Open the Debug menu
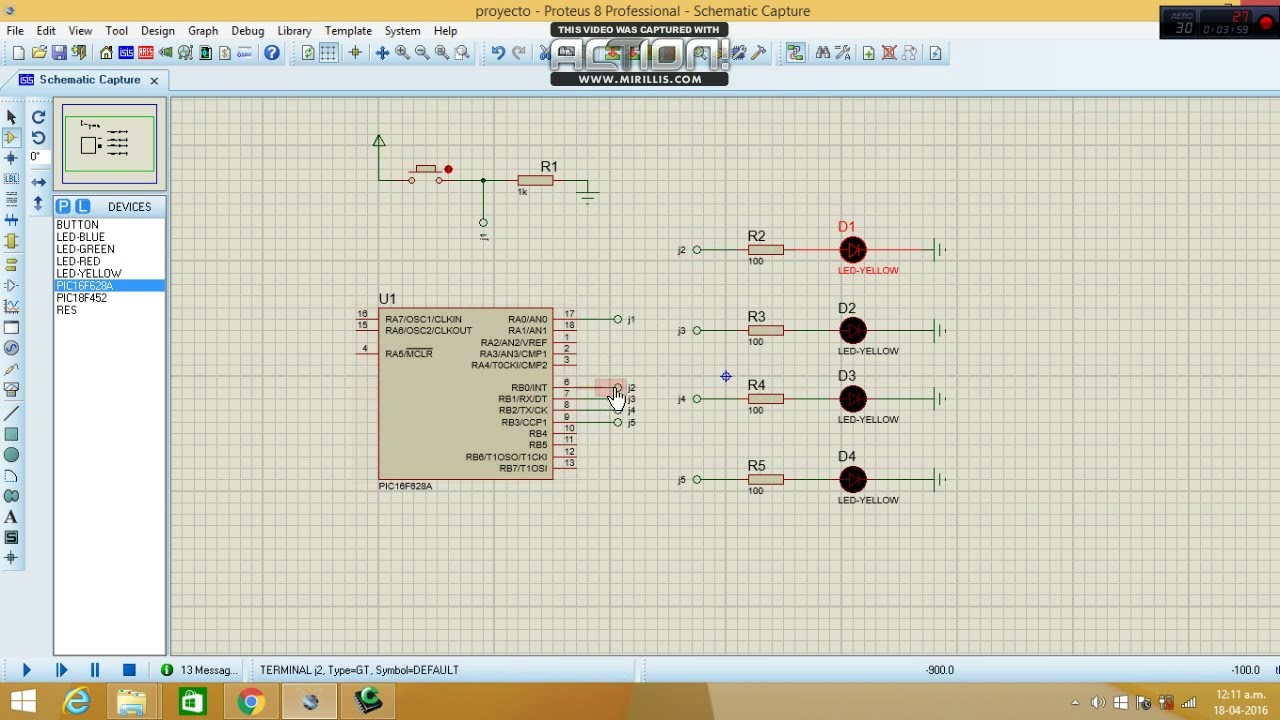Viewport: 1280px width, 720px height. pos(248,31)
